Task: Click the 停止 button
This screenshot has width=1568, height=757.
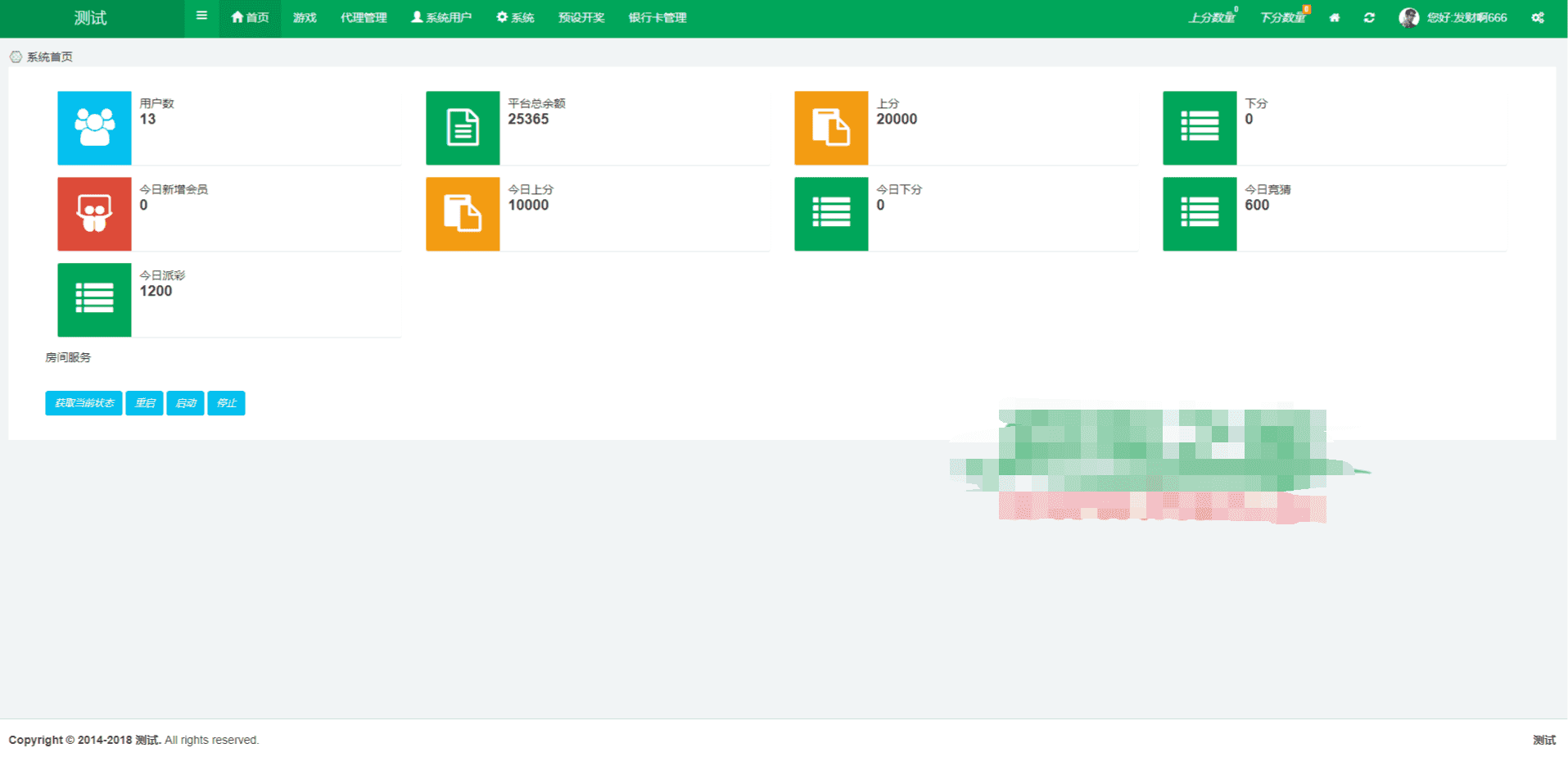Action: pyautogui.click(x=226, y=403)
